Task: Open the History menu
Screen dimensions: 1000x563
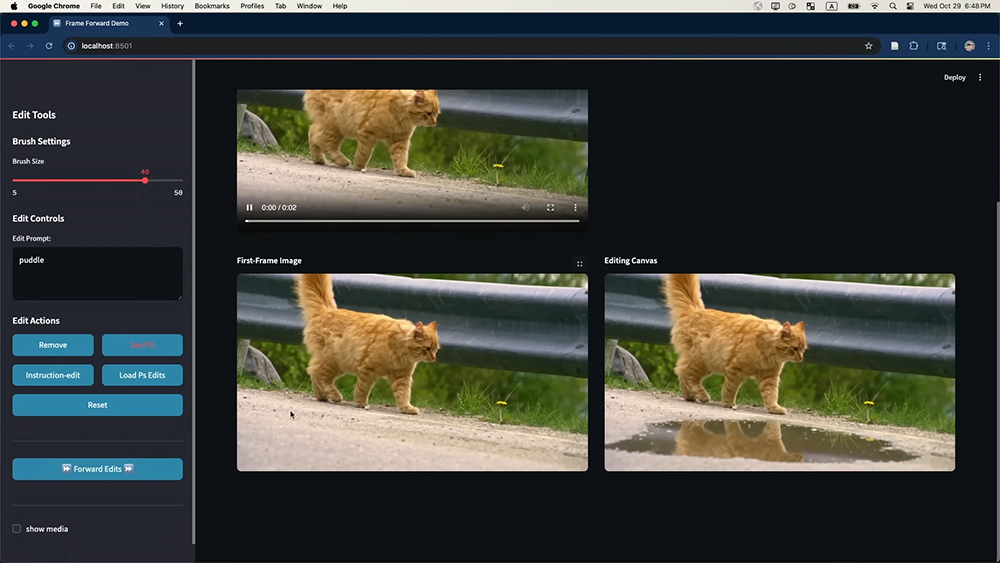Action: (172, 6)
